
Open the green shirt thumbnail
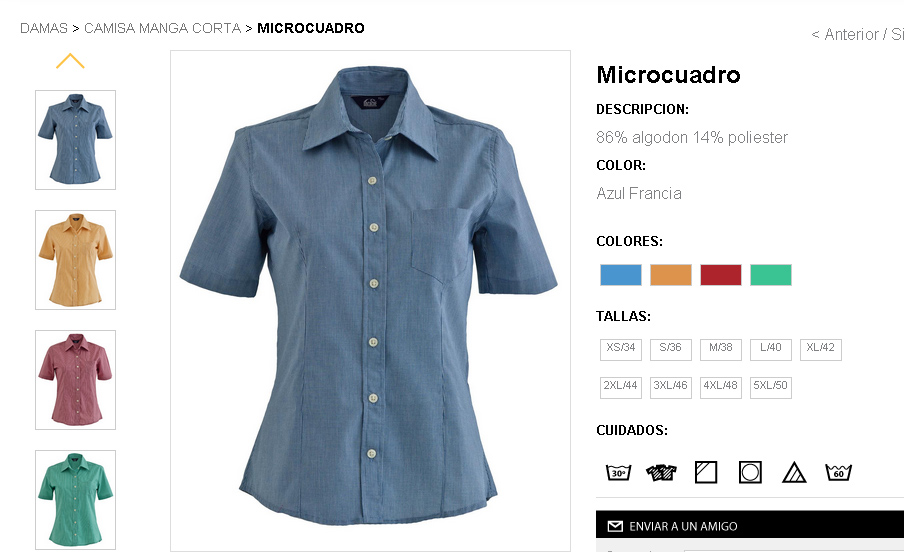[76, 500]
